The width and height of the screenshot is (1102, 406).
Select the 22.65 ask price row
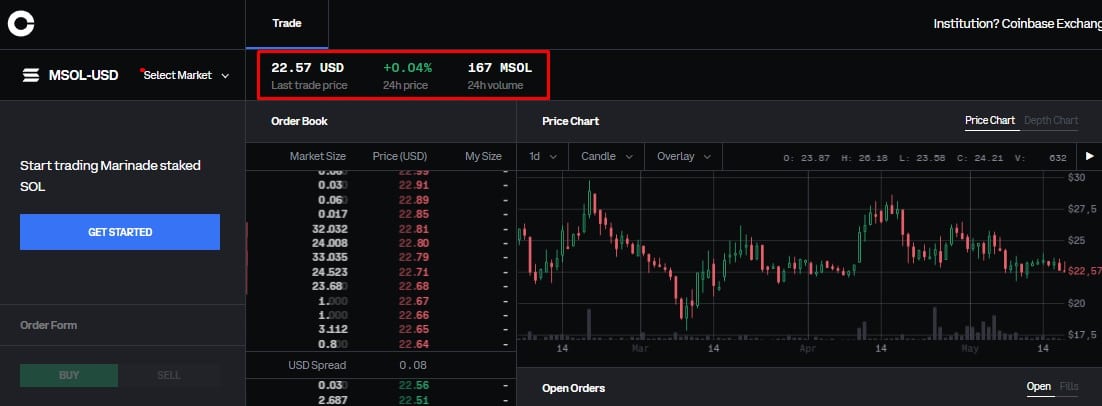[x=380, y=329]
